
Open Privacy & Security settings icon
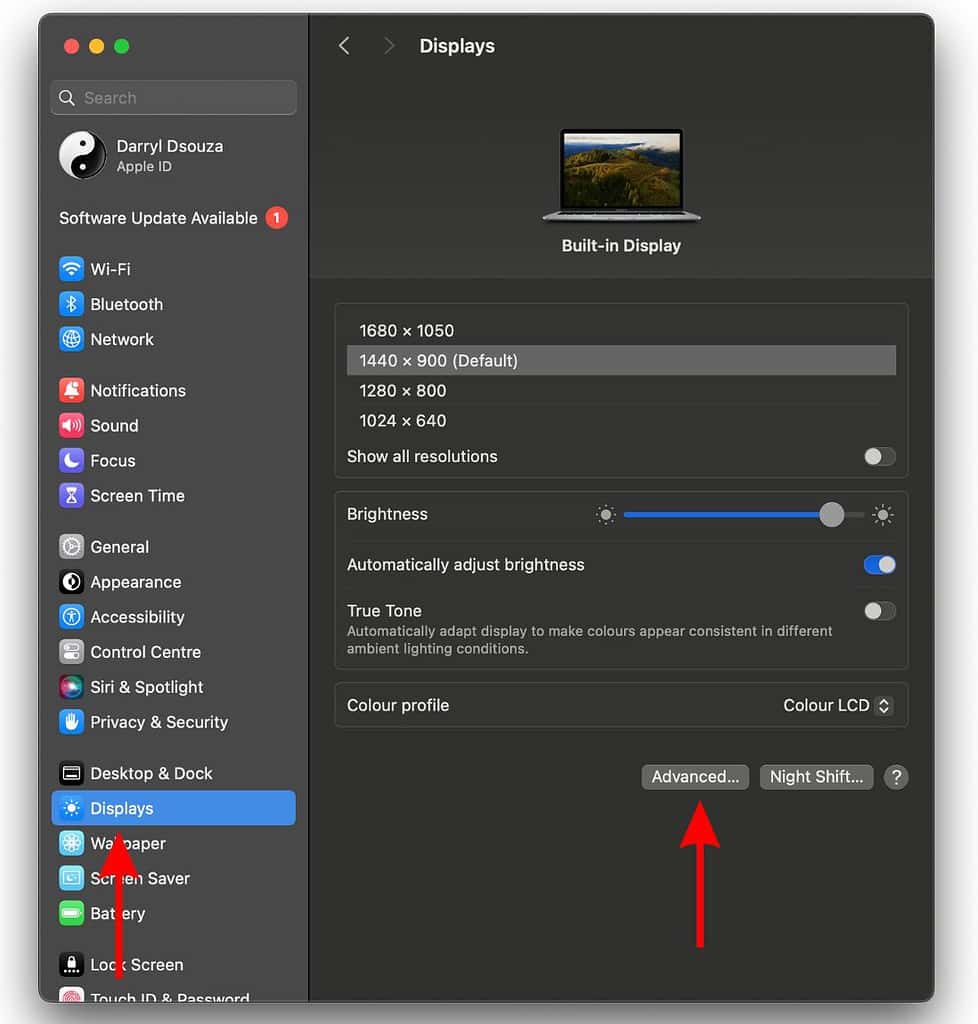(x=71, y=722)
